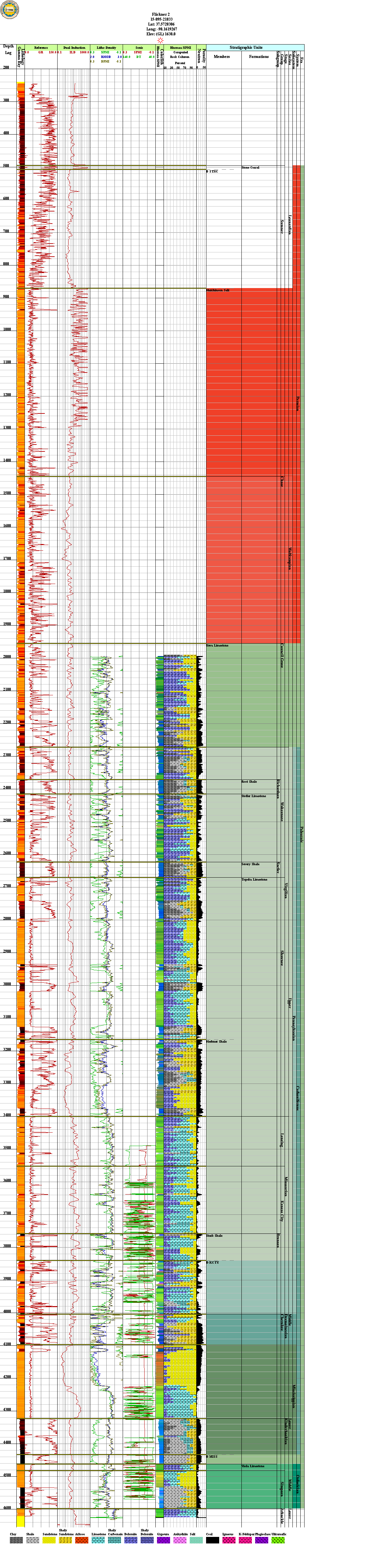Click the Arkose legend pattern icon
The height and width of the screenshot is (1568, 386).
coord(82,1540)
